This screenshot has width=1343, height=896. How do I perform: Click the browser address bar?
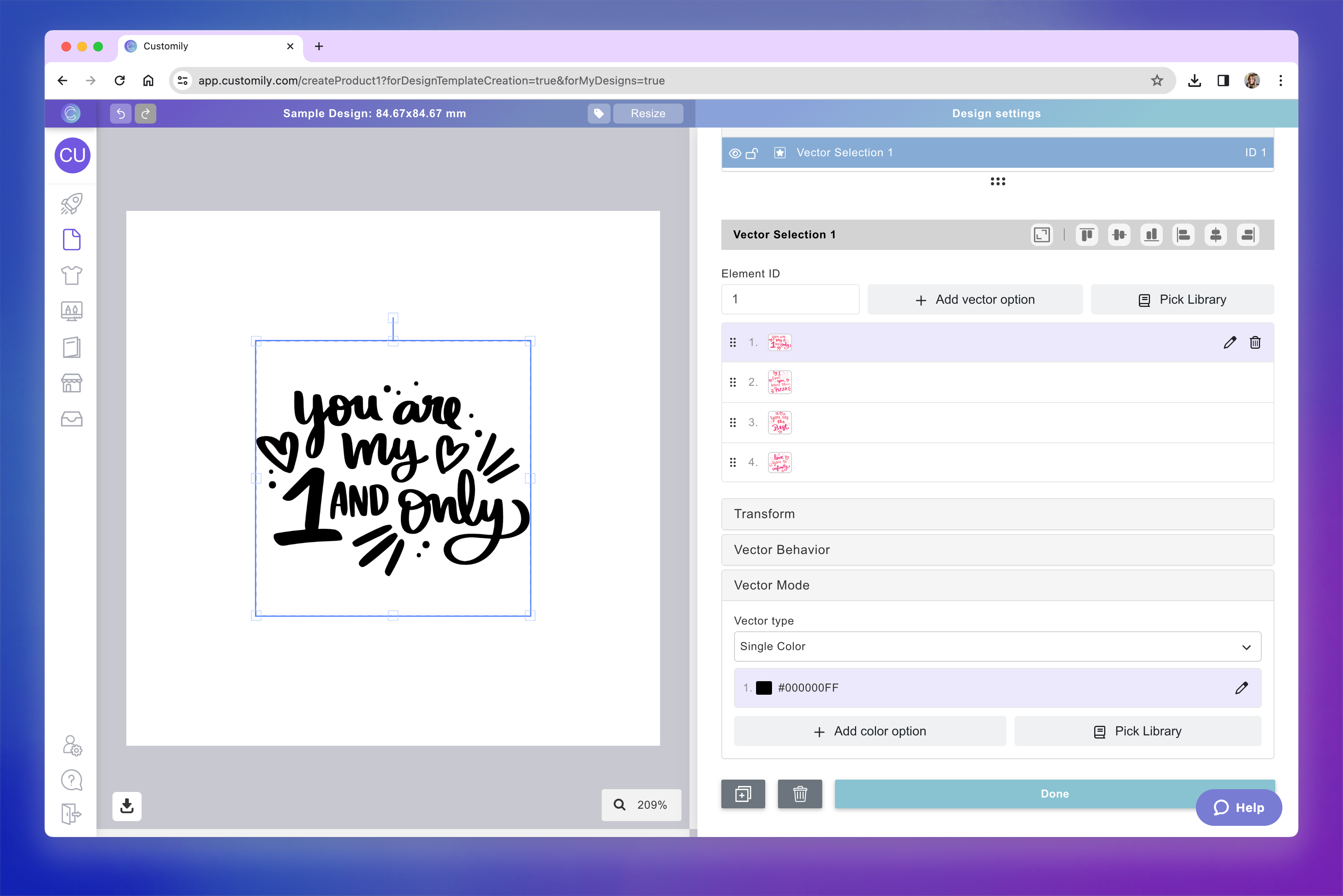click(x=672, y=81)
